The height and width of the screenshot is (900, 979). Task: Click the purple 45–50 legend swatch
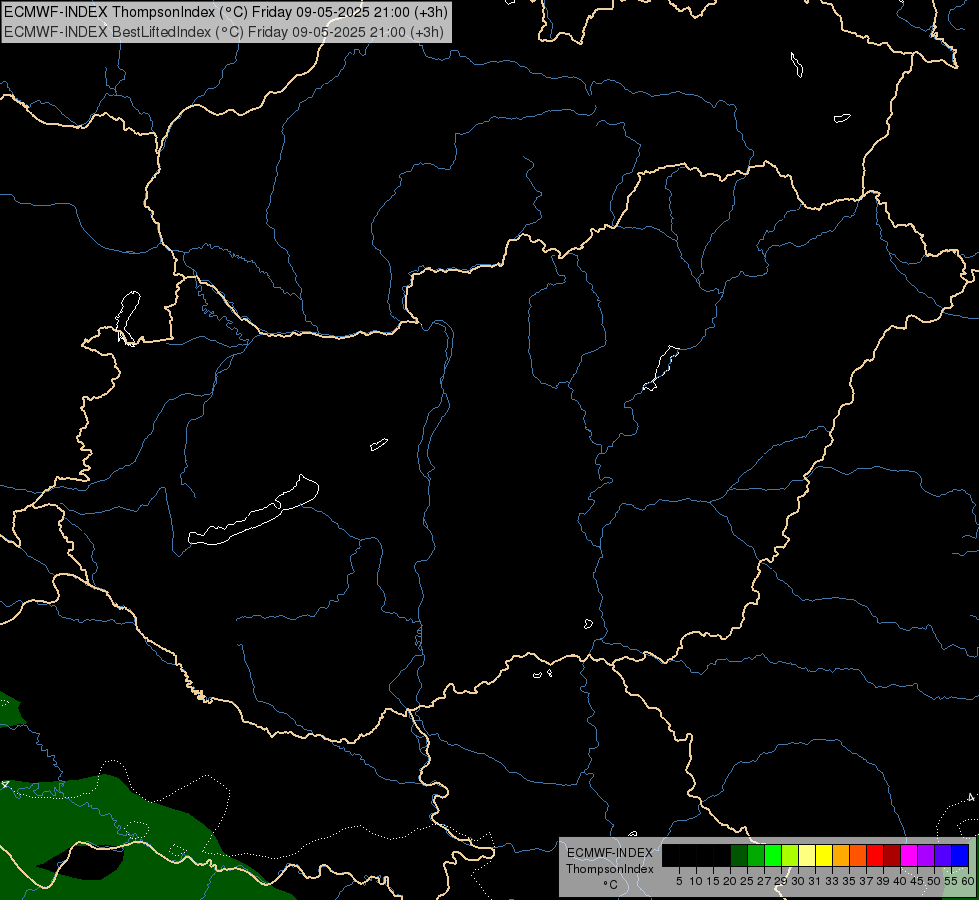[x=926, y=855]
